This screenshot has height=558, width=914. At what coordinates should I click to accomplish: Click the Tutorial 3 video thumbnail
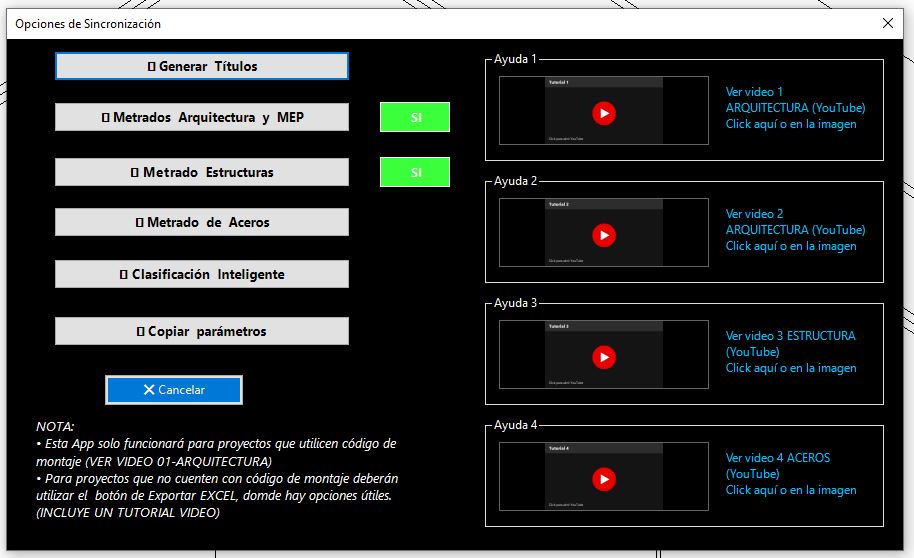[604, 355]
